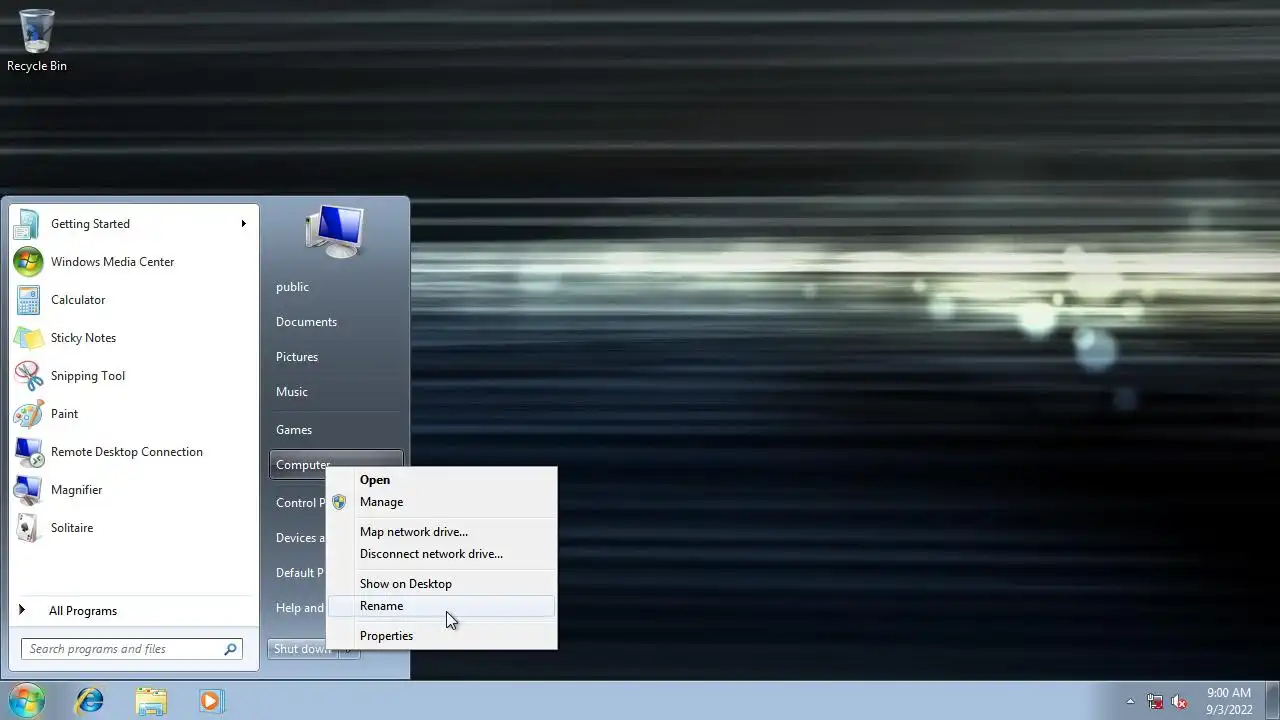Open Calculator from the Start menu
Screen dimensions: 1280x720
[x=134, y=300]
